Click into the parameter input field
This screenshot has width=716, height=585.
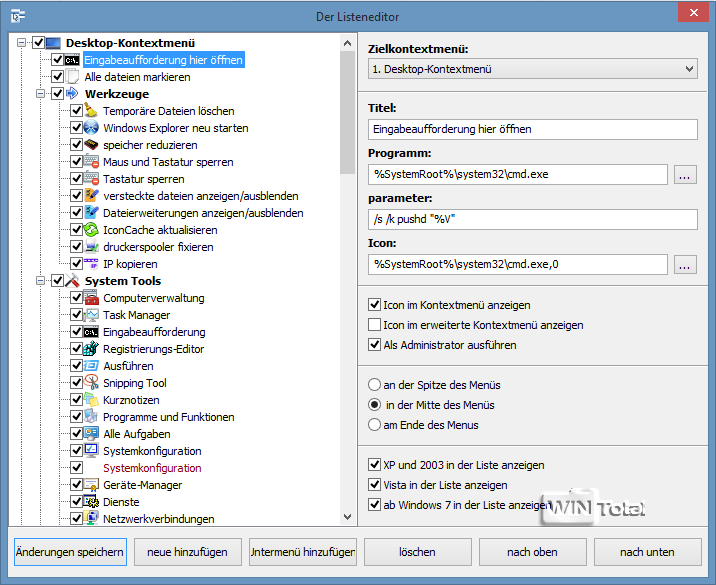coord(532,219)
